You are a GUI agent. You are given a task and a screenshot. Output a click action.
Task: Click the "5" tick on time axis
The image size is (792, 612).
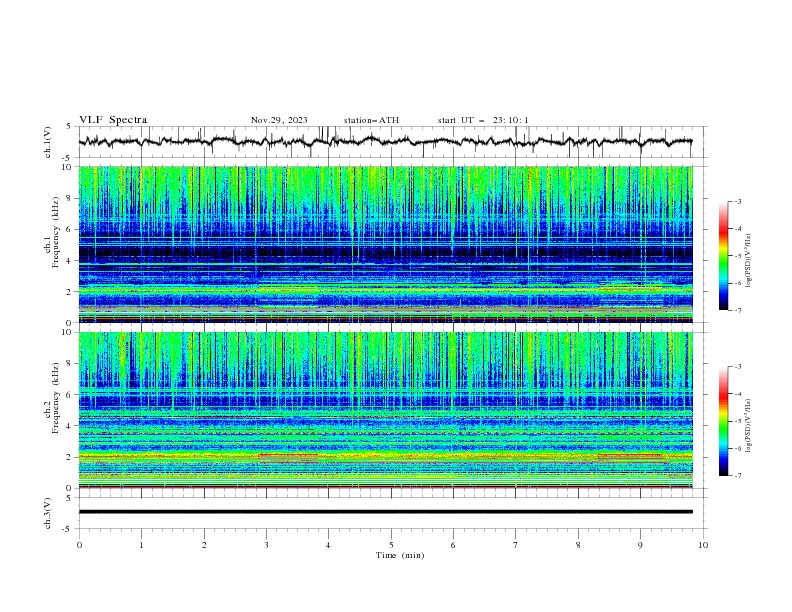click(x=391, y=545)
